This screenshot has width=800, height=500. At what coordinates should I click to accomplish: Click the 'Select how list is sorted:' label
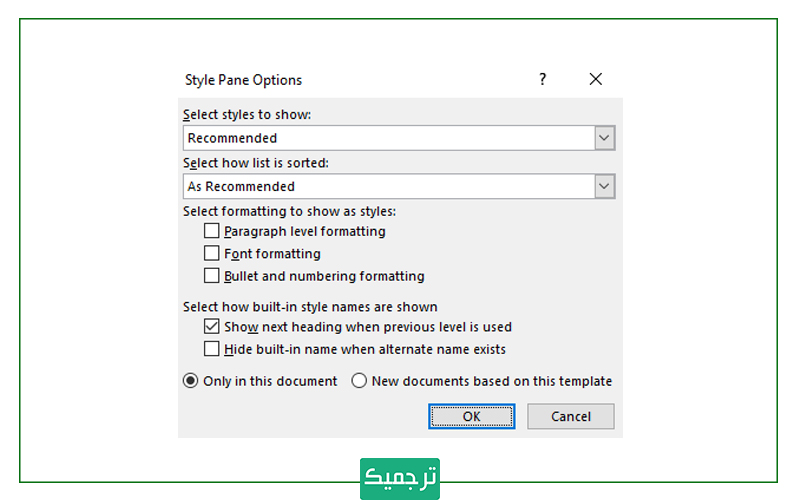tap(255, 163)
